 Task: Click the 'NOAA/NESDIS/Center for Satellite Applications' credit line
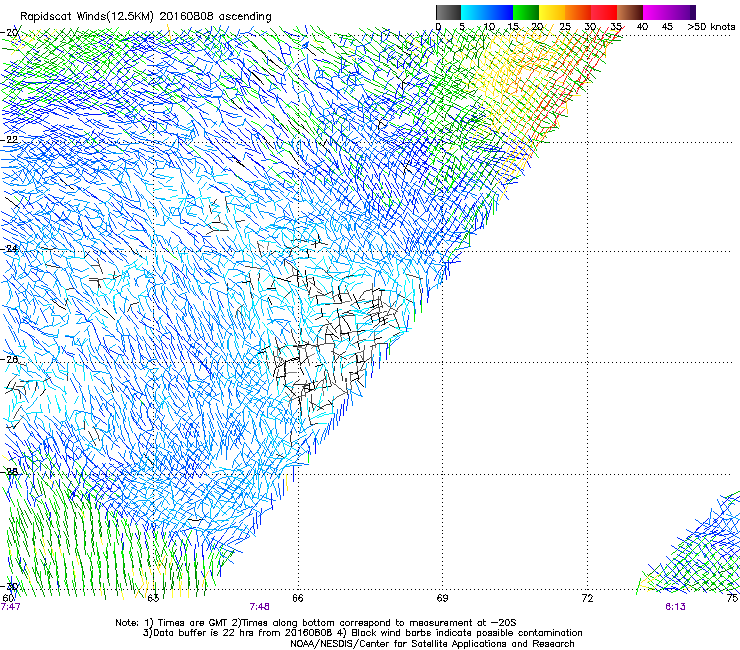coord(432,644)
